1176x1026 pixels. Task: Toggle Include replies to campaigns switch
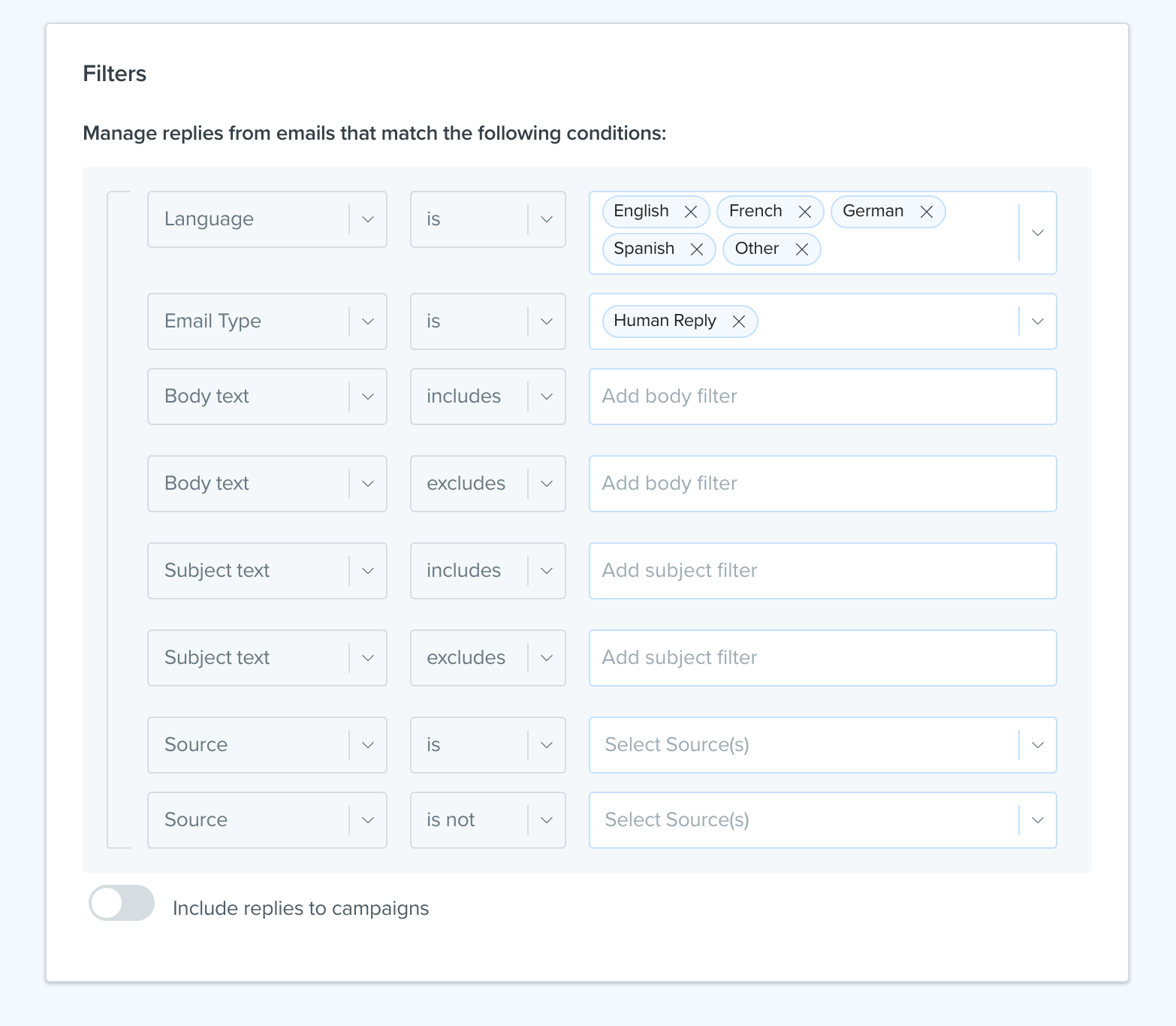pos(122,903)
